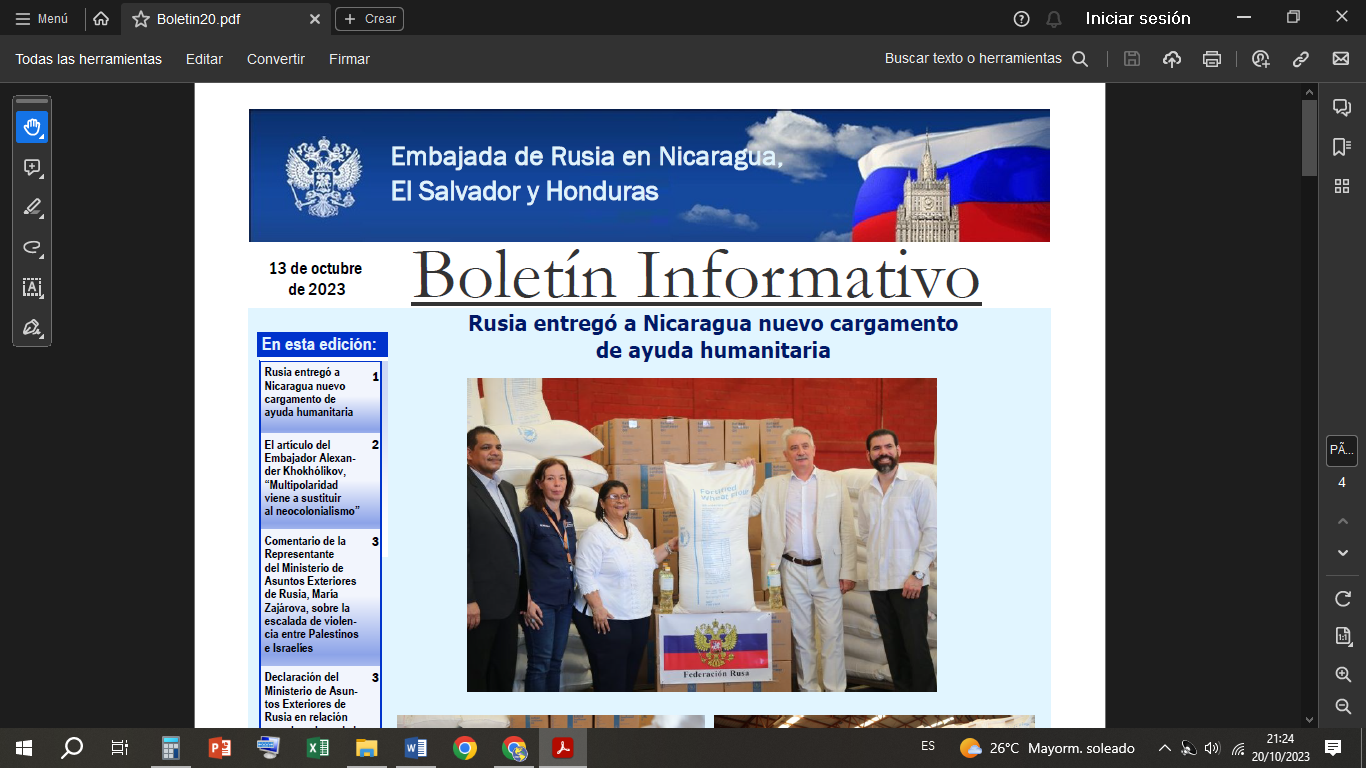Open the notifications bell icon
Image resolution: width=1366 pixels, height=768 pixels.
1054,19
